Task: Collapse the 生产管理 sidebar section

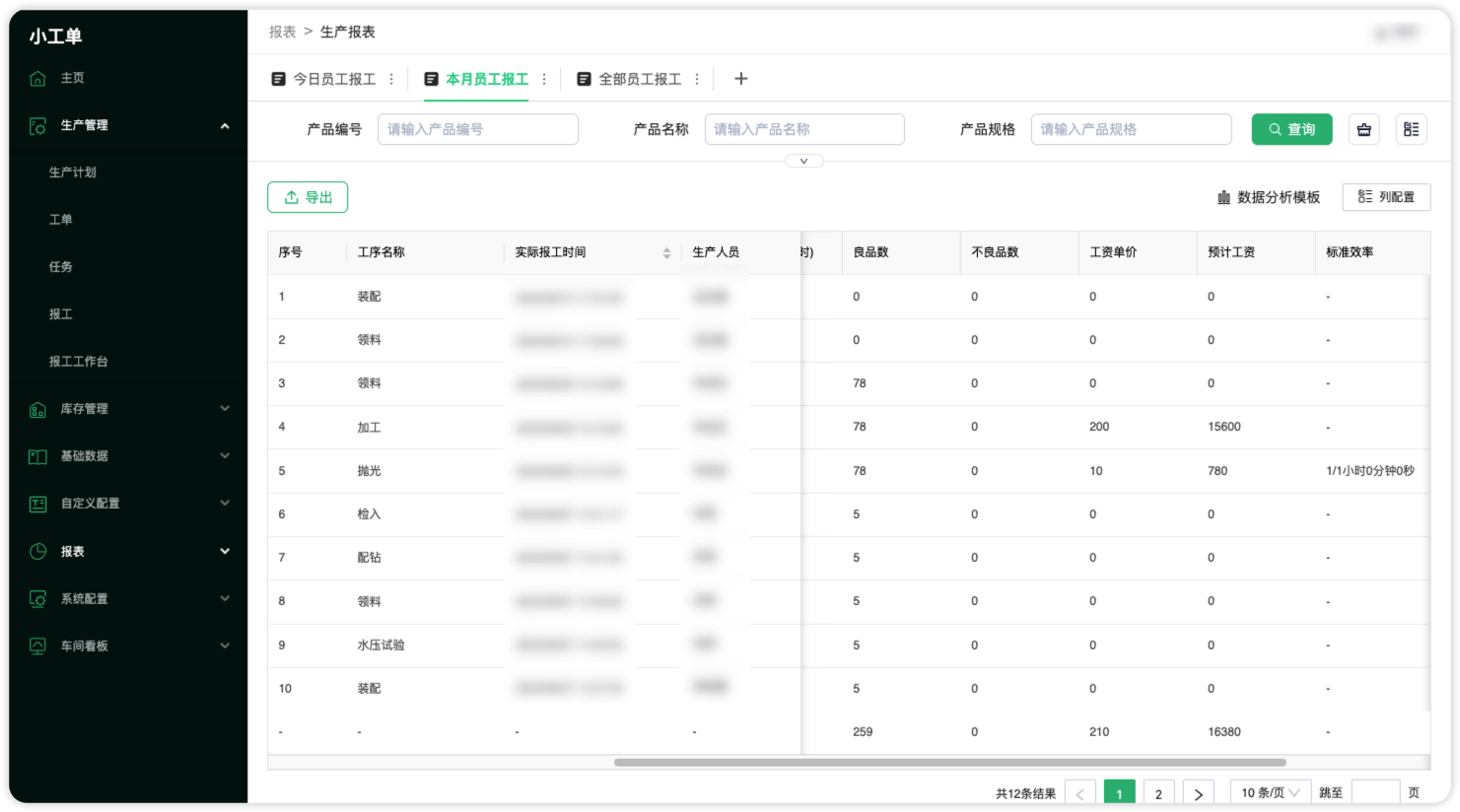Action: tap(225, 126)
